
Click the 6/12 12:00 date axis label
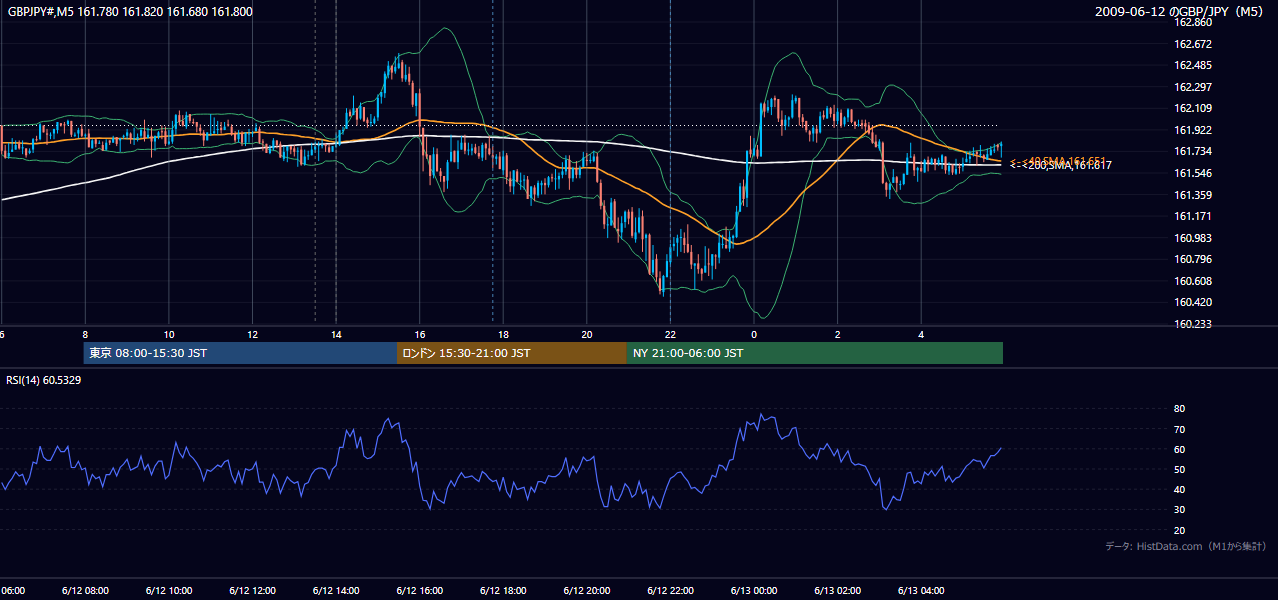tap(252, 591)
